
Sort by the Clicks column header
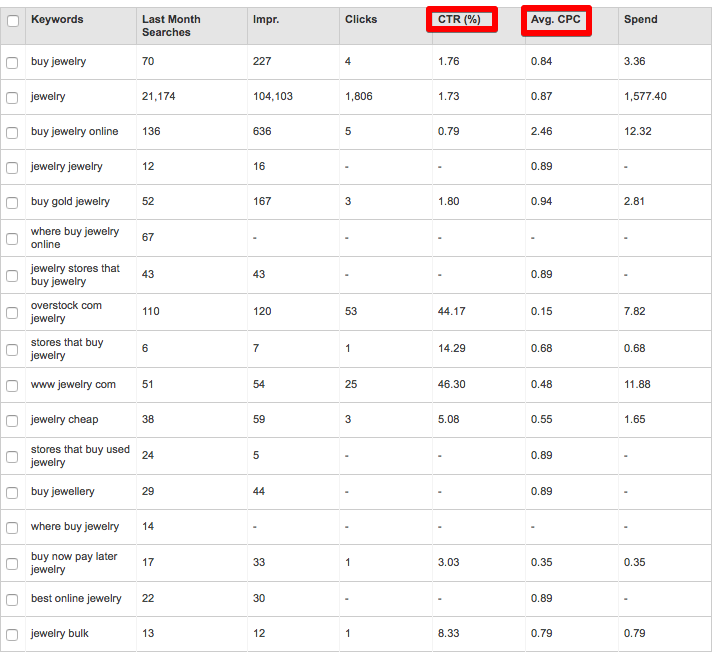point(361,20)
